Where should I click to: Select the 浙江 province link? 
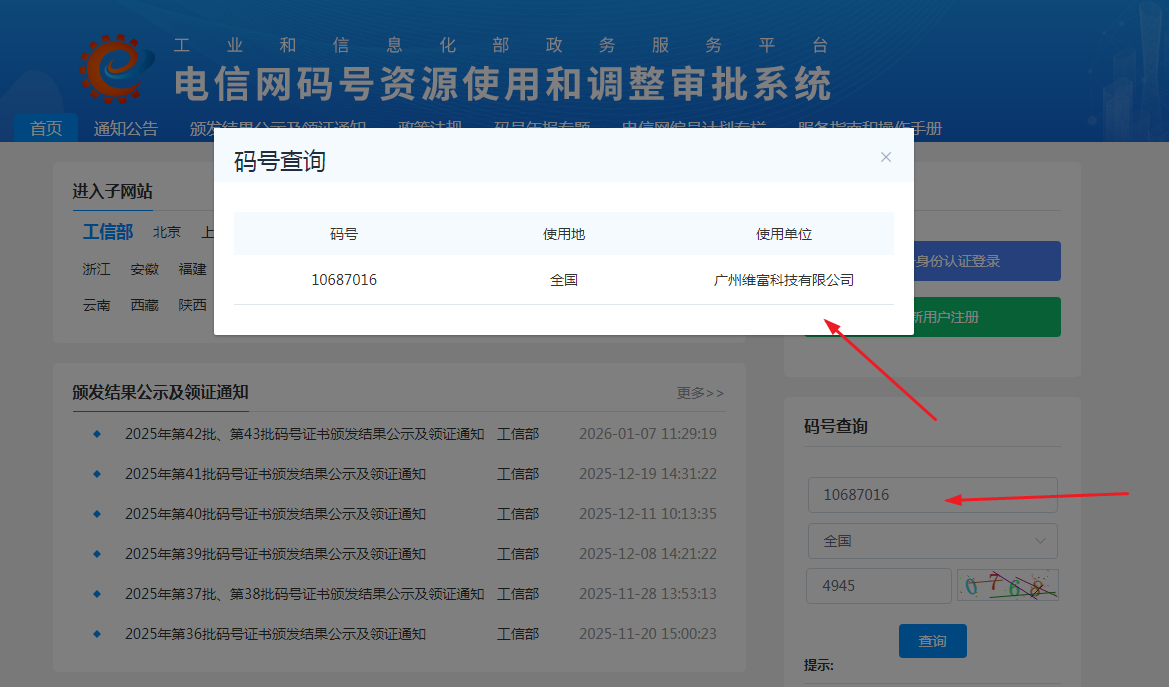click(96, 269)
